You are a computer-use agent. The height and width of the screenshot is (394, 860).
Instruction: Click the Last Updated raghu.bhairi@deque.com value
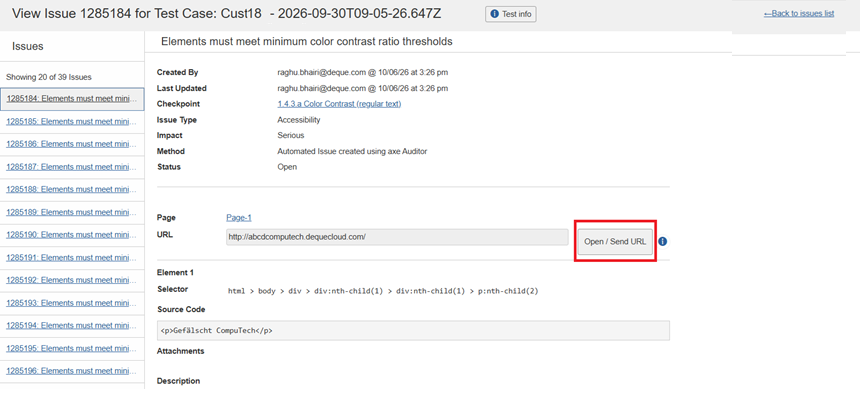click(363, 88)
